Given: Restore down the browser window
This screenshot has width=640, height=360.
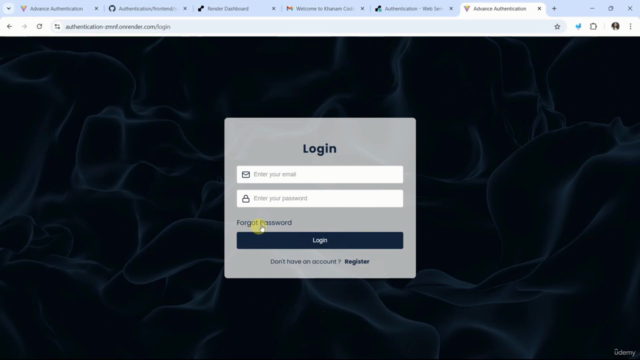Looking at the screenshot, I should click(x=611, y=9).
